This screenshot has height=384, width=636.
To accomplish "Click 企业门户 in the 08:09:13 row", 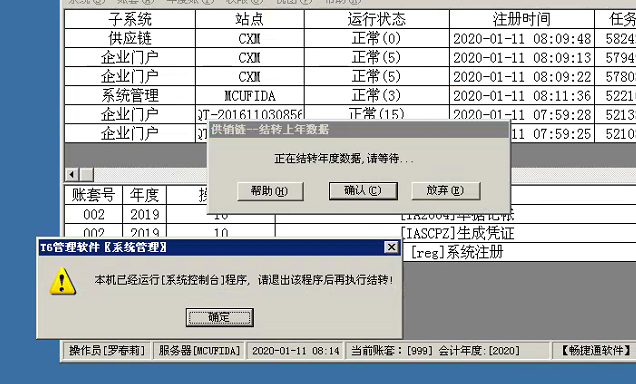I will [130, 57].
